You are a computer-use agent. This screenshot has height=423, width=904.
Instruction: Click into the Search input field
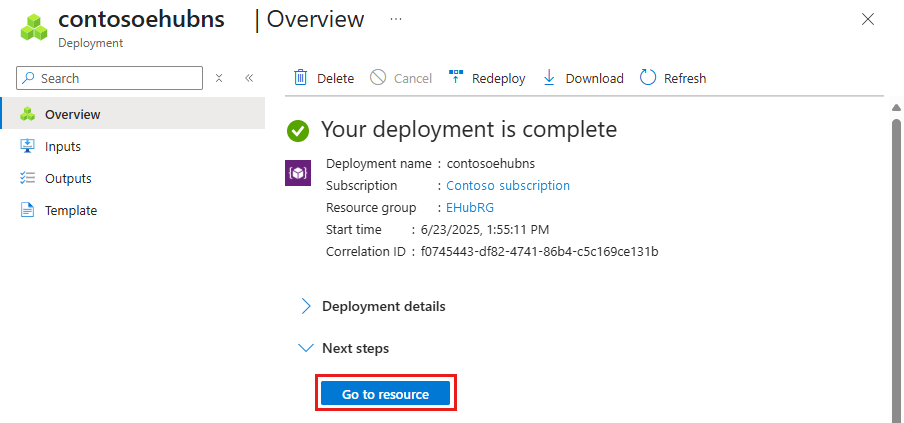click(x=118, y=78)
